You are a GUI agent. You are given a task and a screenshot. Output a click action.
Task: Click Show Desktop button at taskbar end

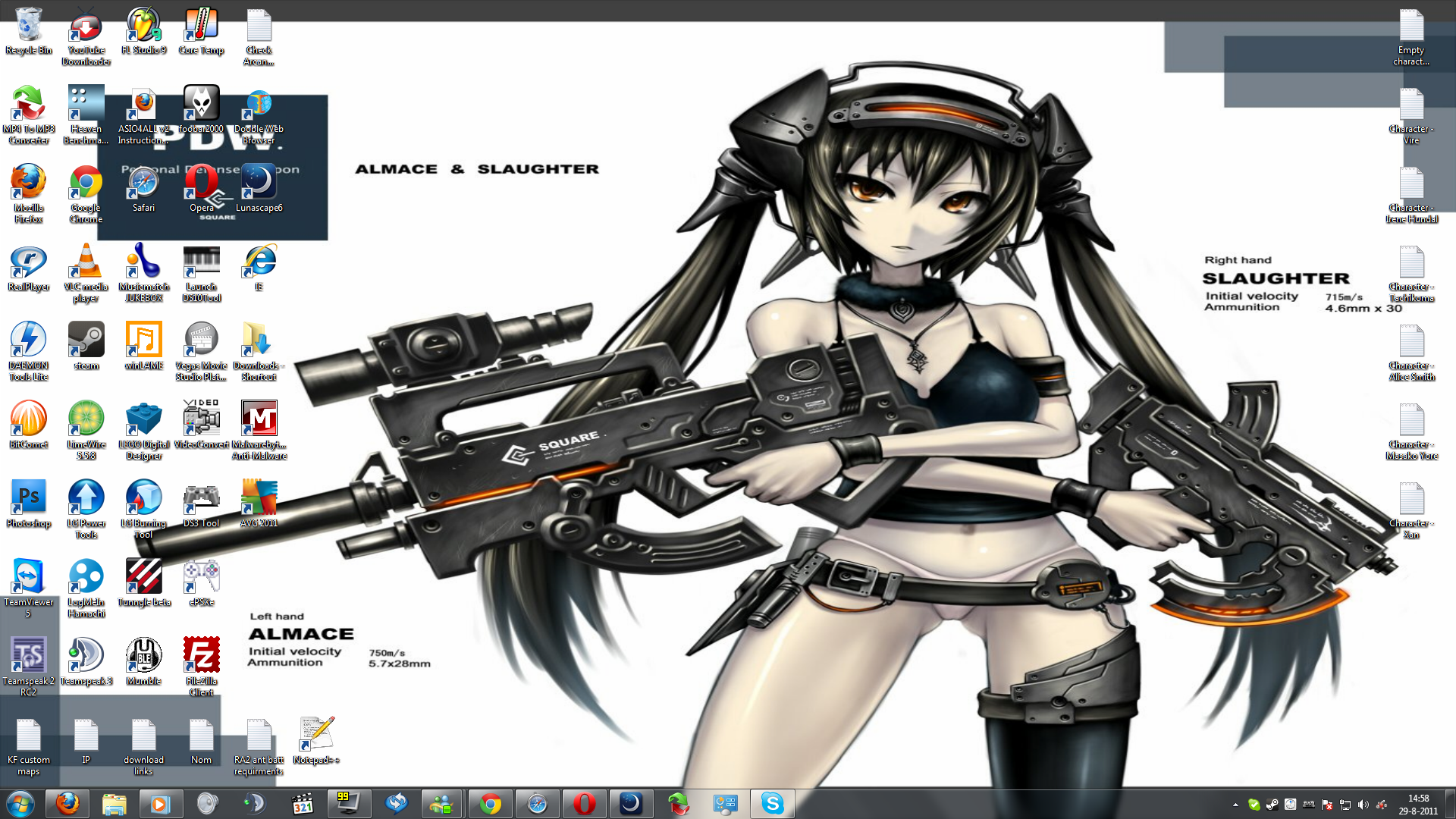pyautogui.click(x=1450, y=803)
